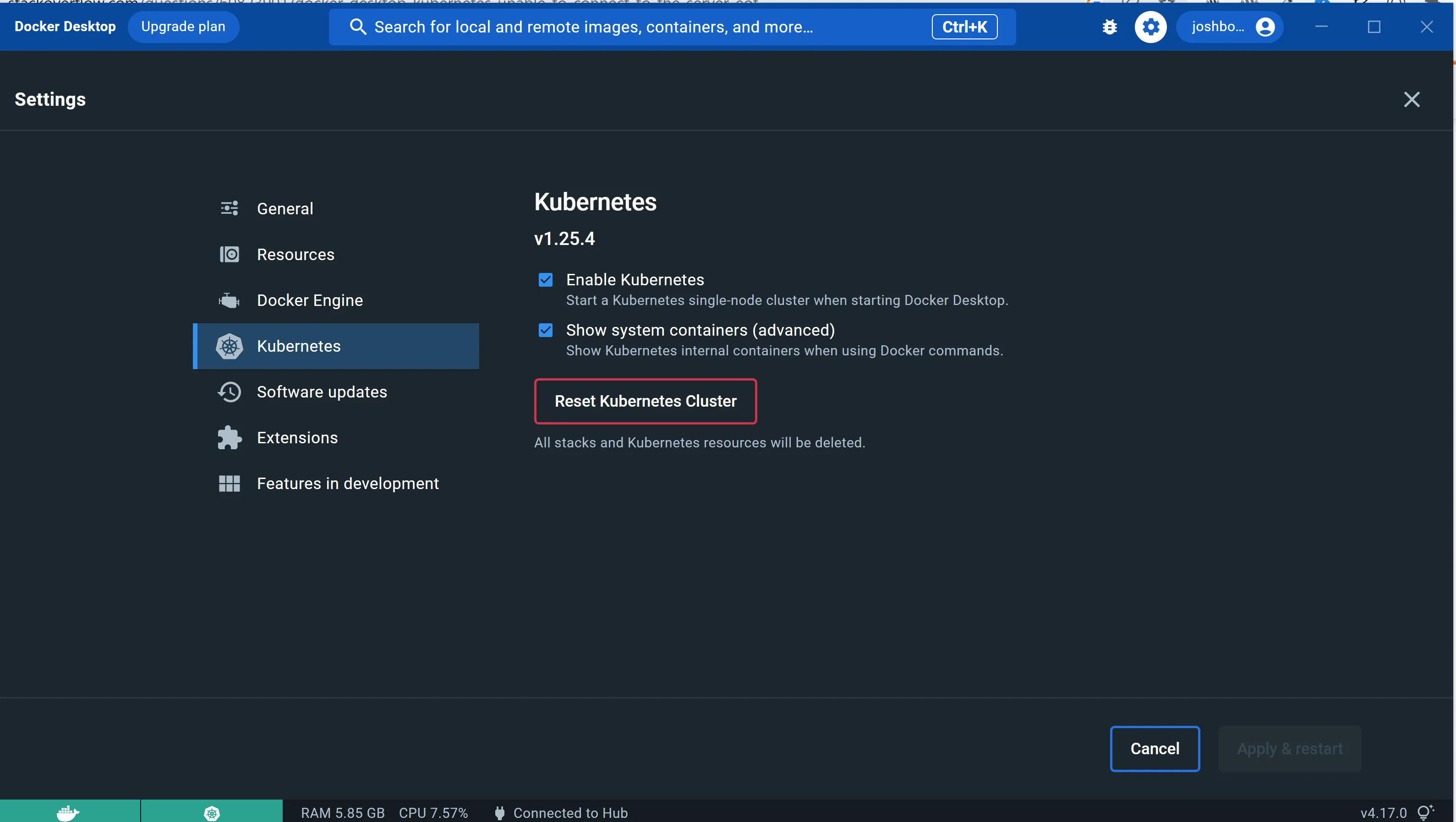1456x822 pixels.
Task: Switch to Resources settings section
Action: point(295,255)
